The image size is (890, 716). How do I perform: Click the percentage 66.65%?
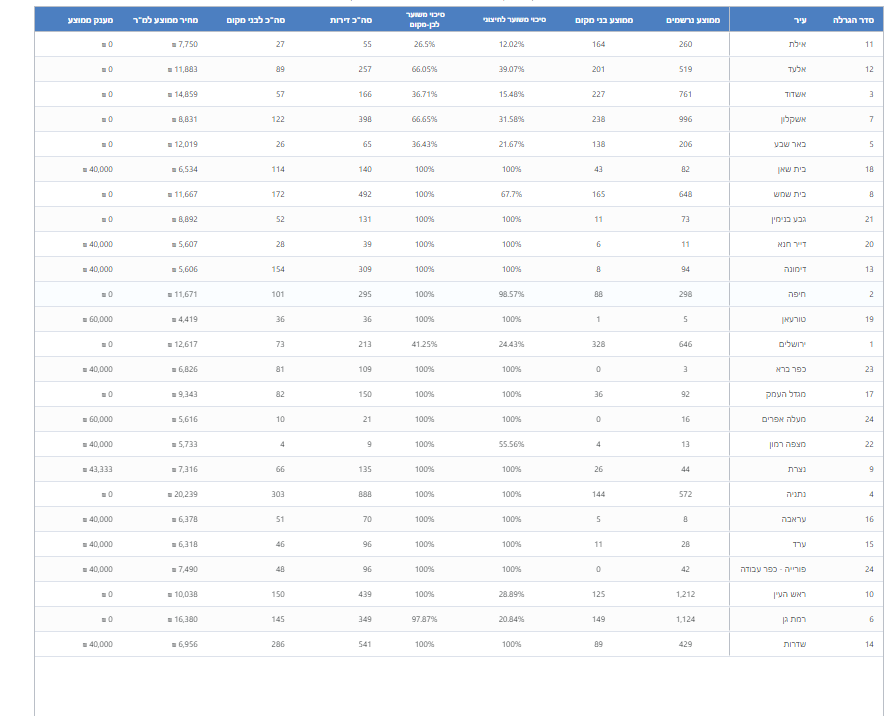pos(425,119)
